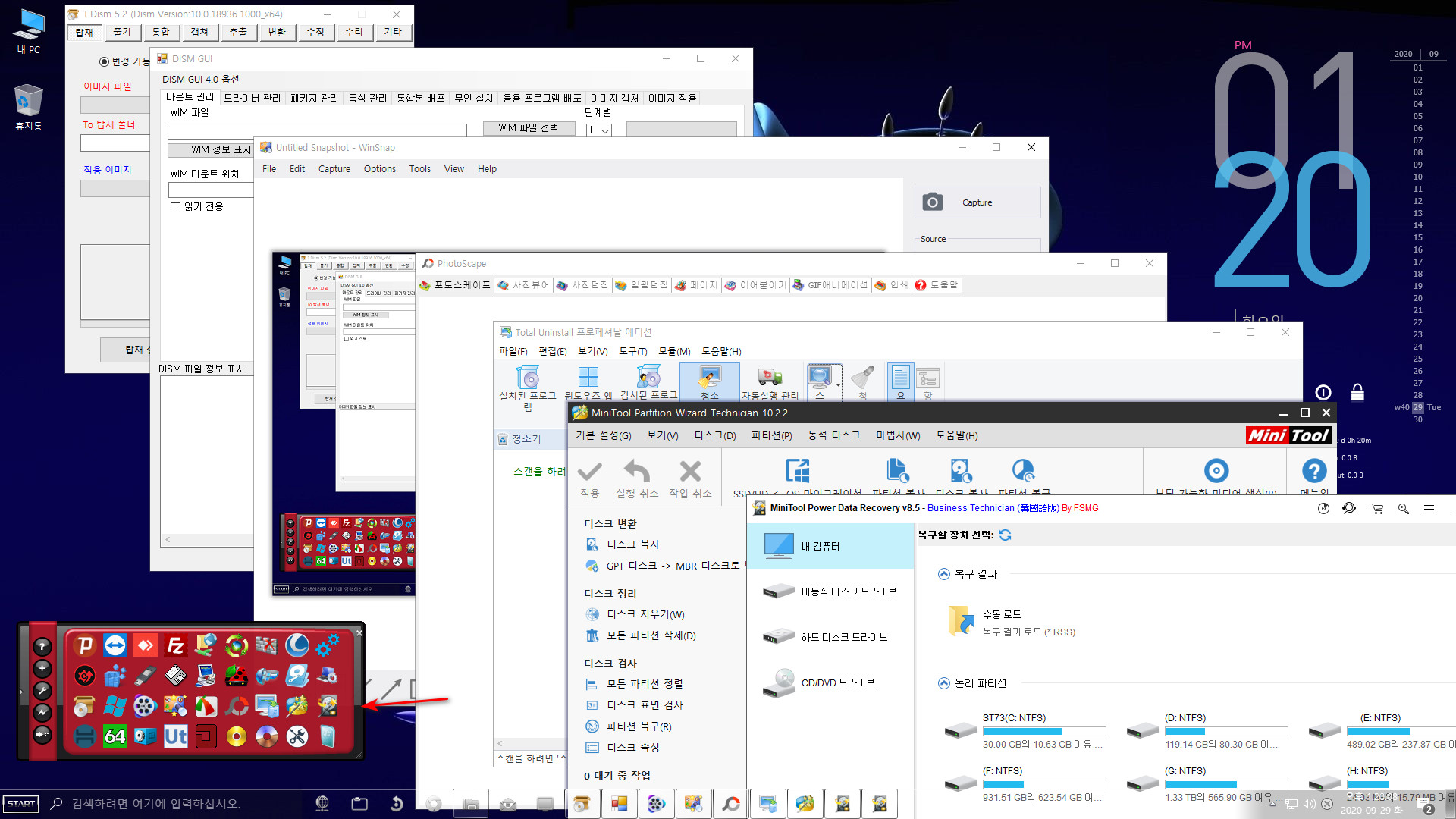
Task: Open the 64 green icon in launcher
Action: [x=115, y=736]
